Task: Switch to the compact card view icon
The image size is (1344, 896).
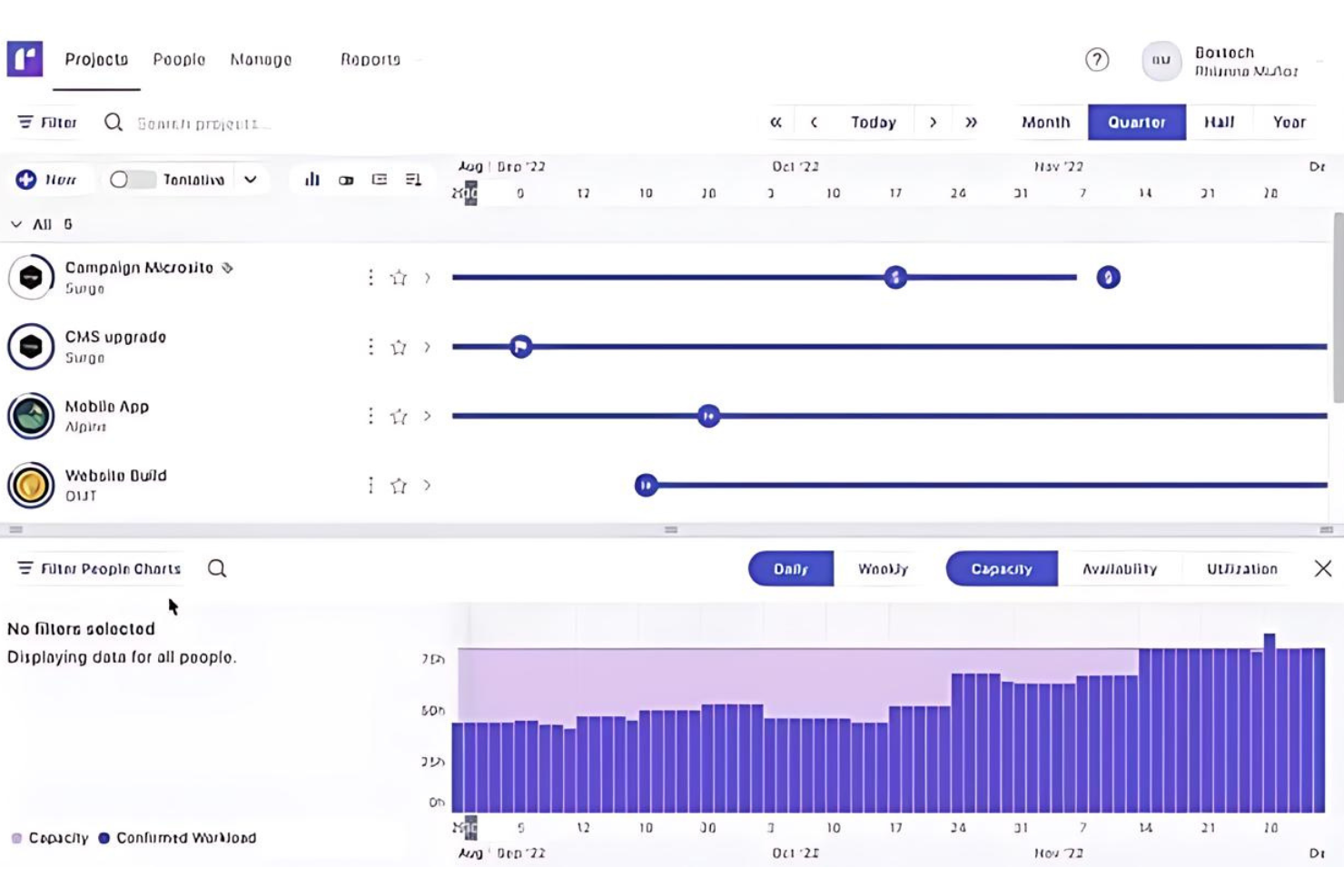Action: click(380, 179)
